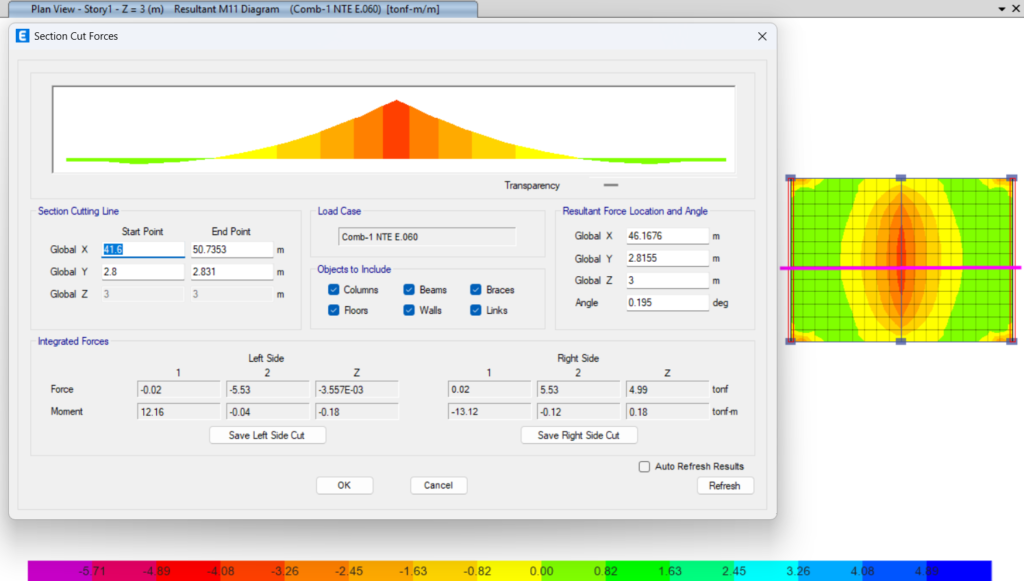Toggle the Links checkbox

476,311
